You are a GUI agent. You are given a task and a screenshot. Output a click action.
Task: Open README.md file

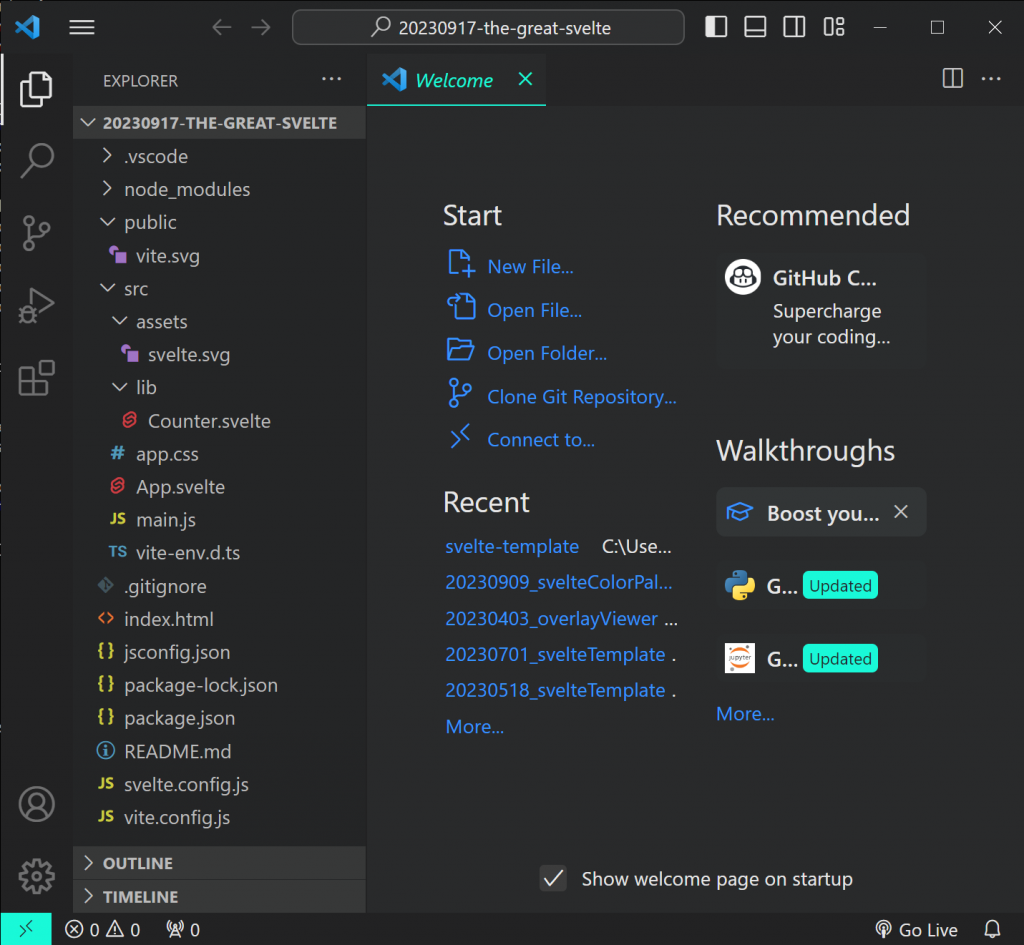point(219,751)
